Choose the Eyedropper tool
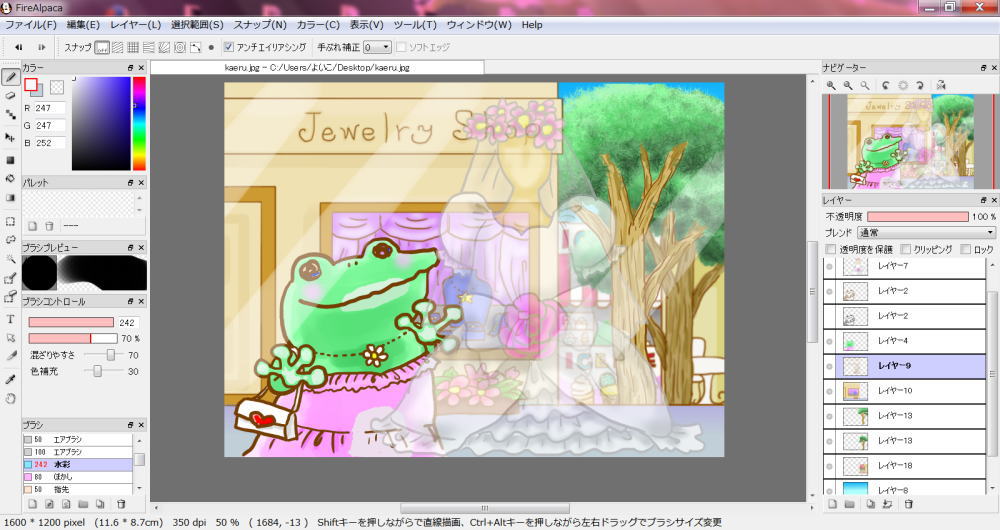The image size is (1000, 530). [10, 379]
